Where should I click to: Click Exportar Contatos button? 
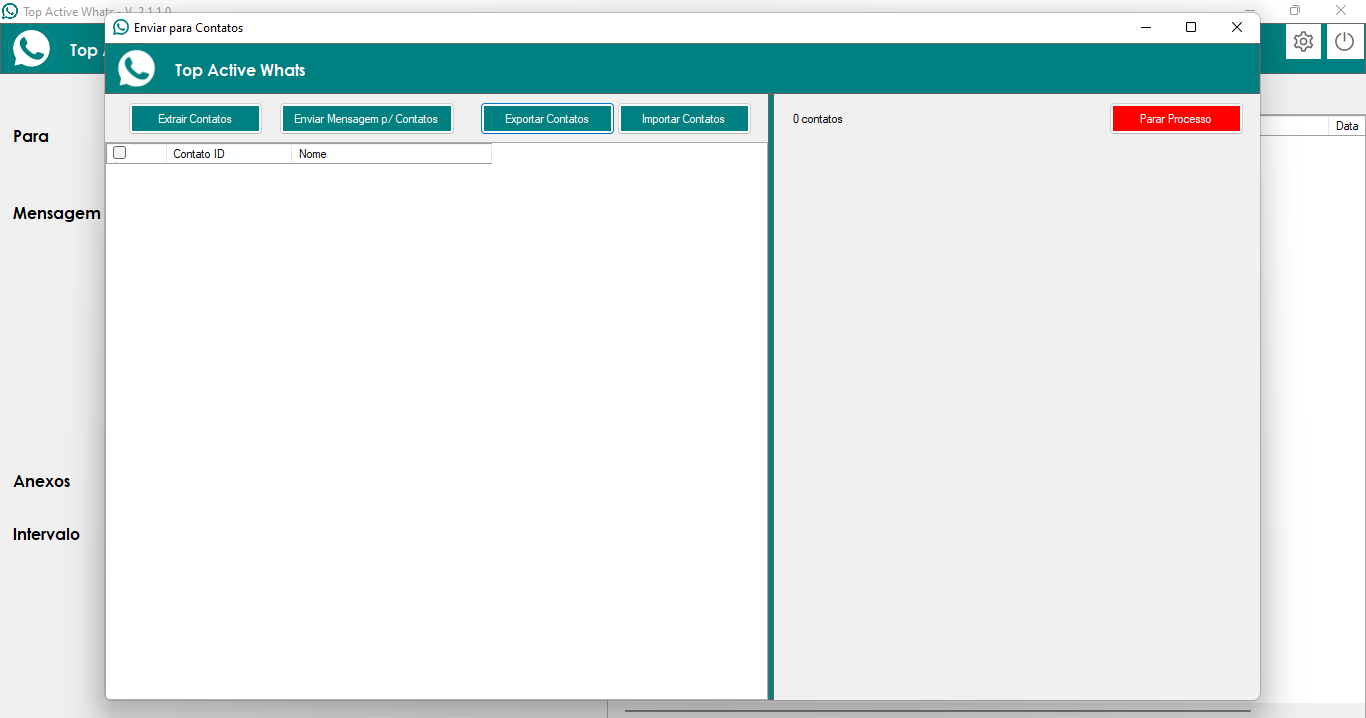[x=547, y=119]
